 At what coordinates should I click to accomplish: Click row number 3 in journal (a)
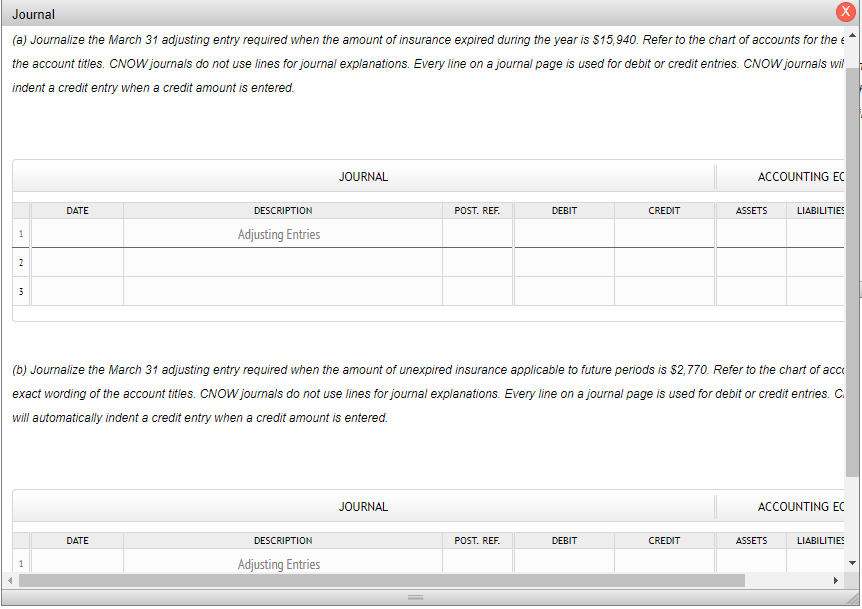pos(20,291)
